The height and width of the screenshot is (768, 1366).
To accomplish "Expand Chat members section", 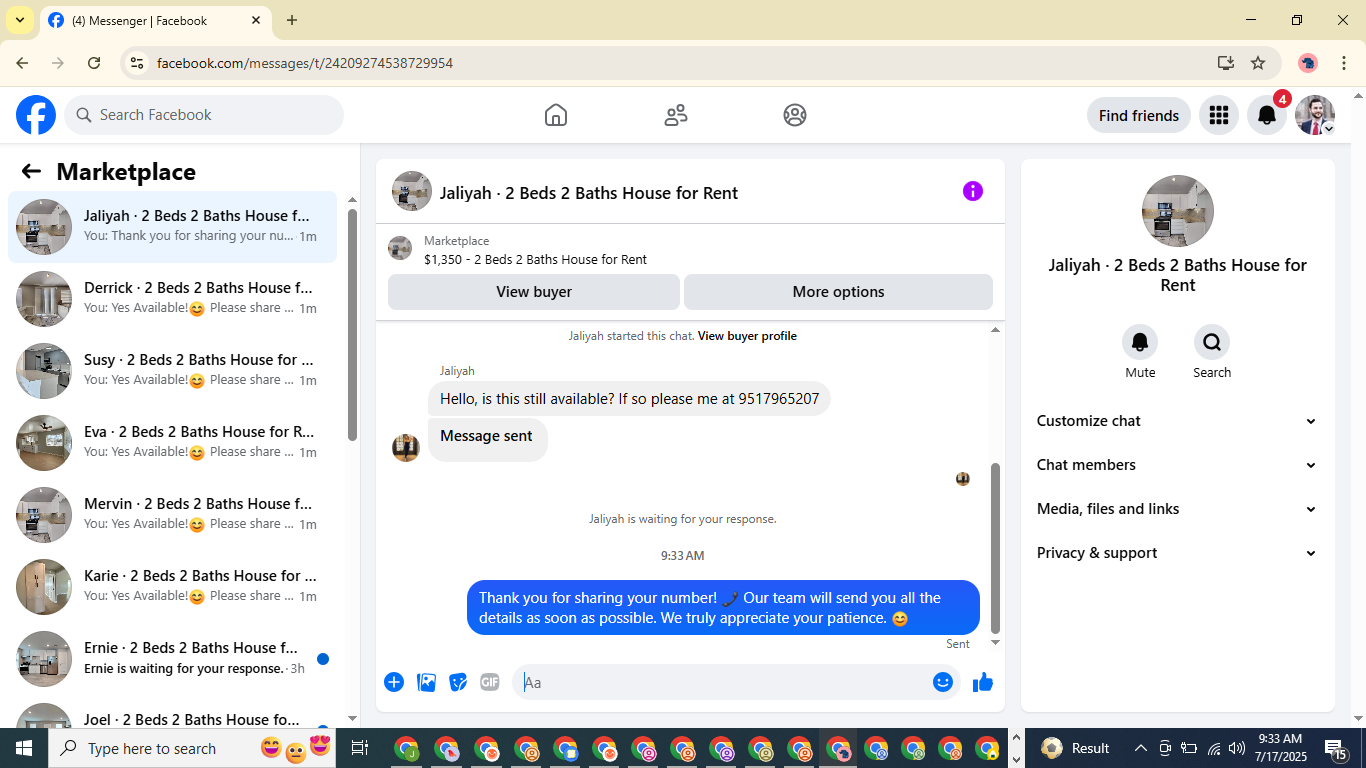I will [1177, 465].
